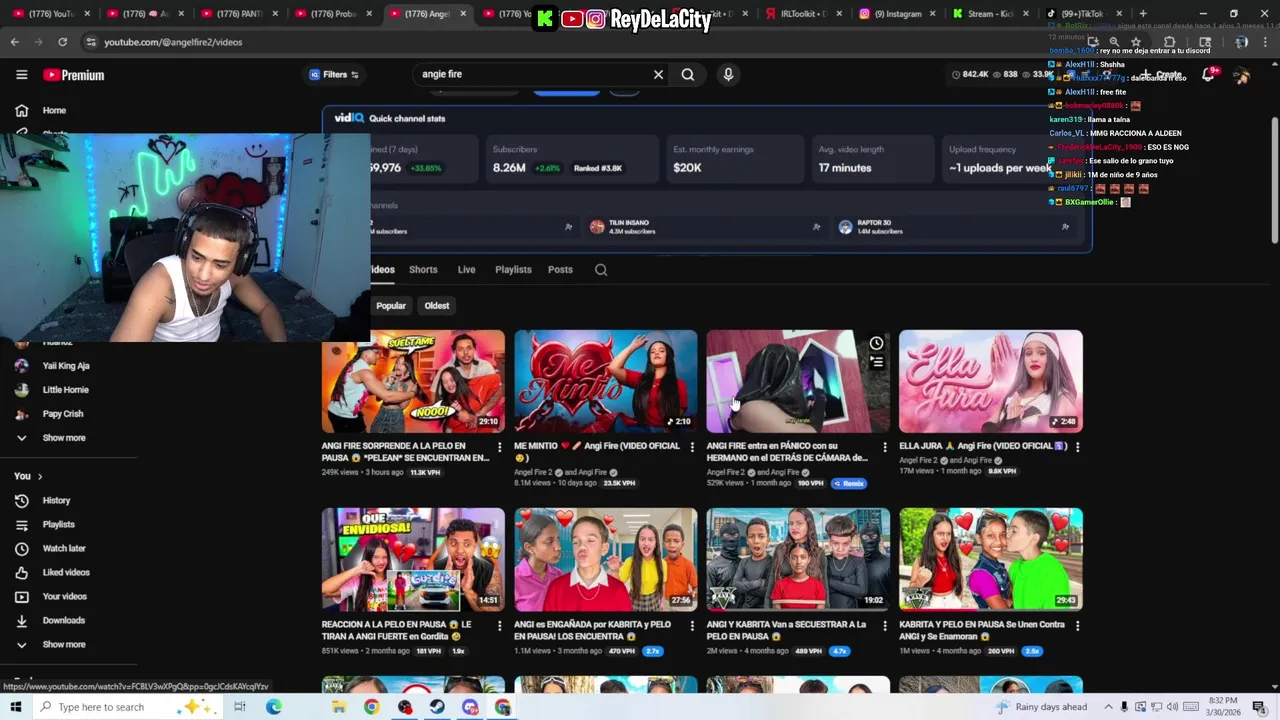
Task: Open more options for ELLA JURA video
Action: coord(1077,447)
